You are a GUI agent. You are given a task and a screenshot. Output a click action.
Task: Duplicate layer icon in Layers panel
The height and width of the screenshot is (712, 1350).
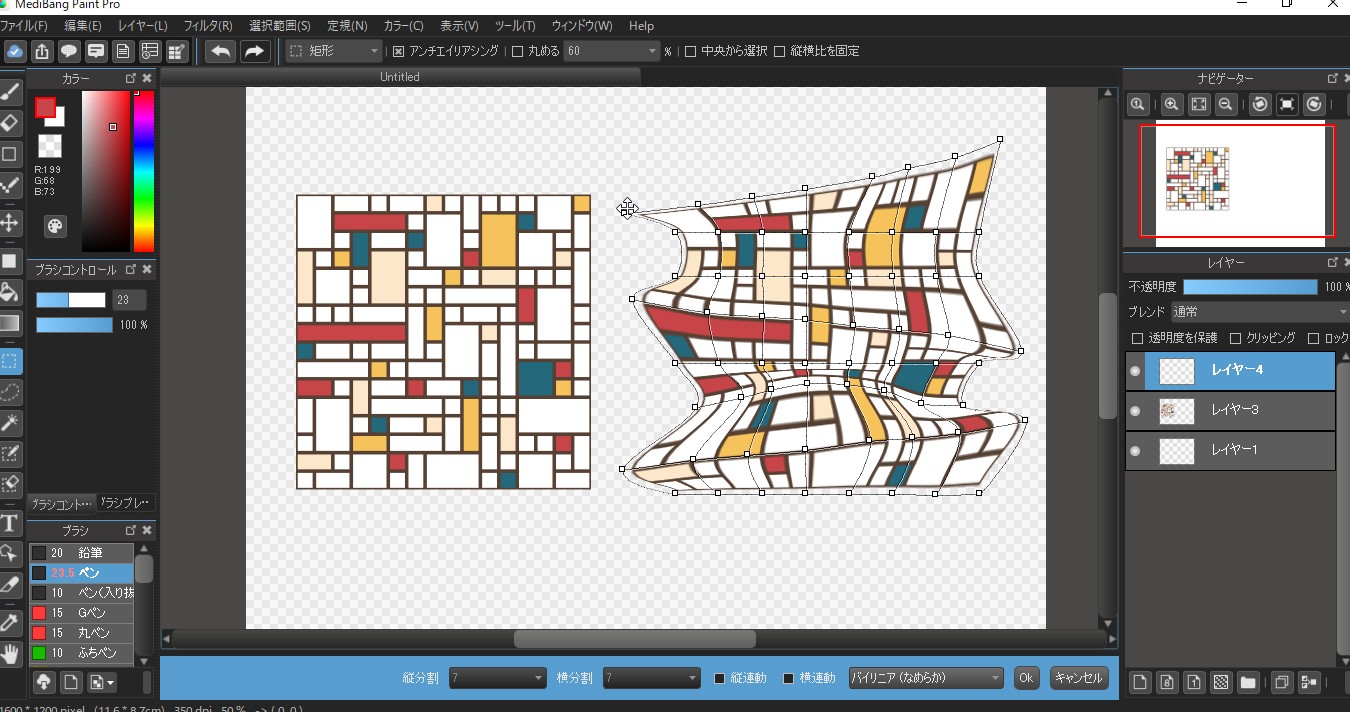[x=1280, y=683]
